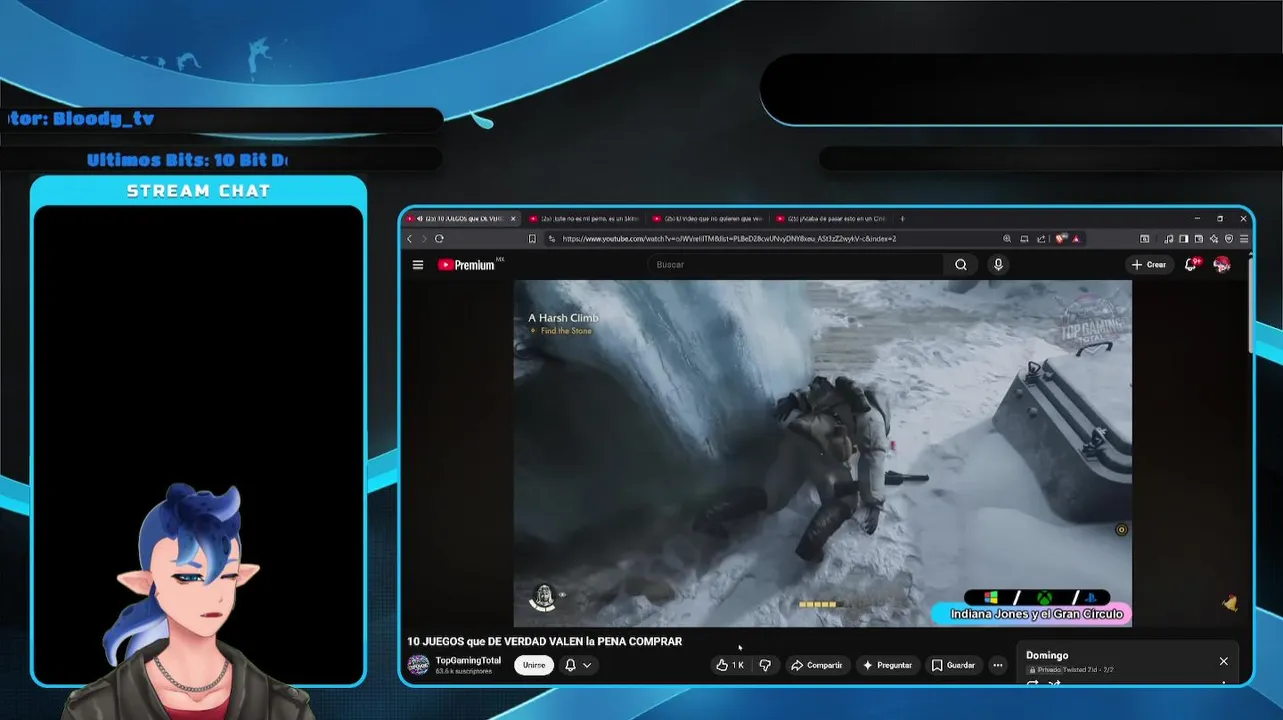Open the TopGamingTotal channel name link
Viewport: 1283px width, 720px height.
(468, 660)
